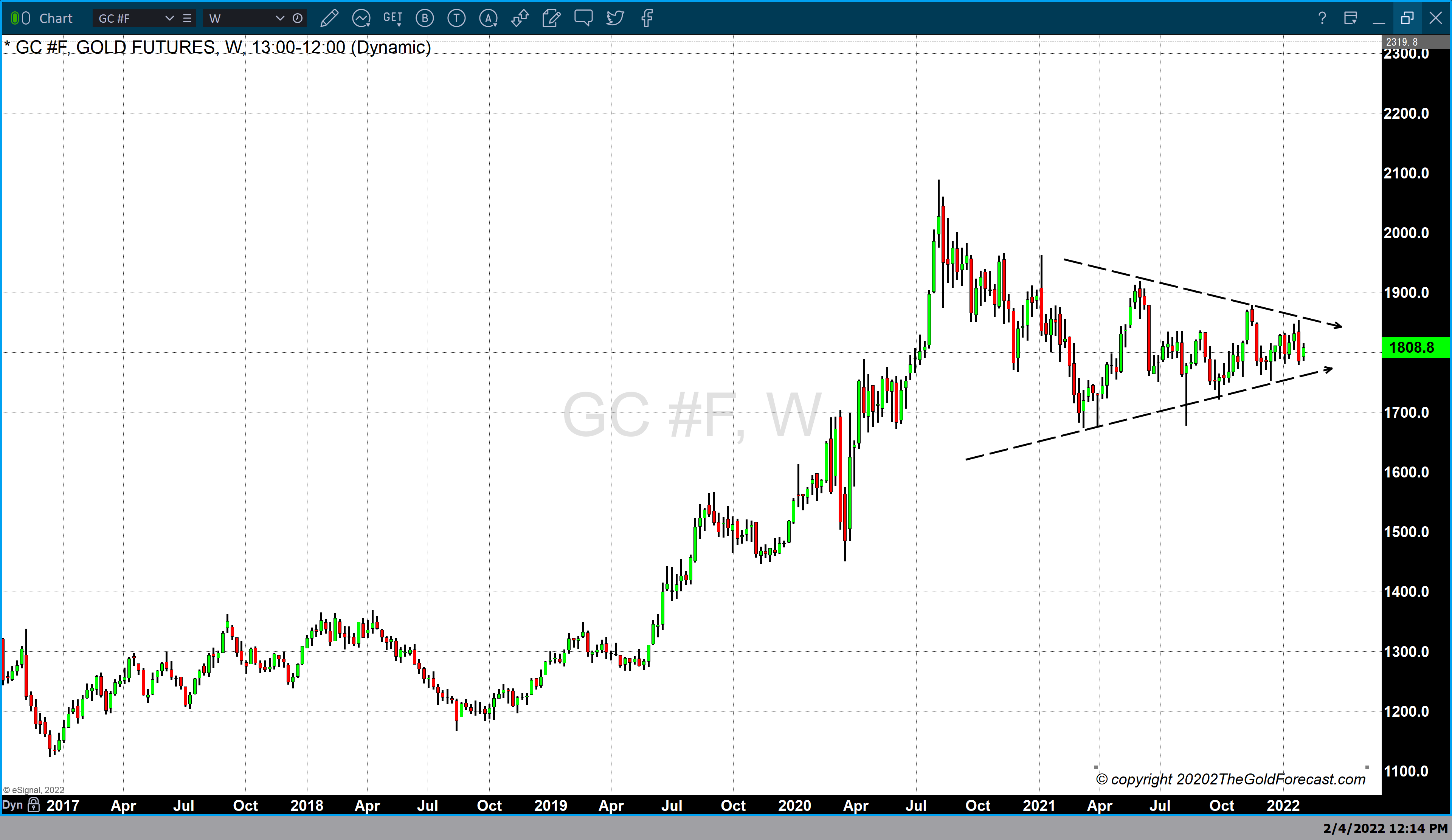Toggle the second empty link indicator
Image resolution: width=1452 pixels, height=840 pixels.
26,19
